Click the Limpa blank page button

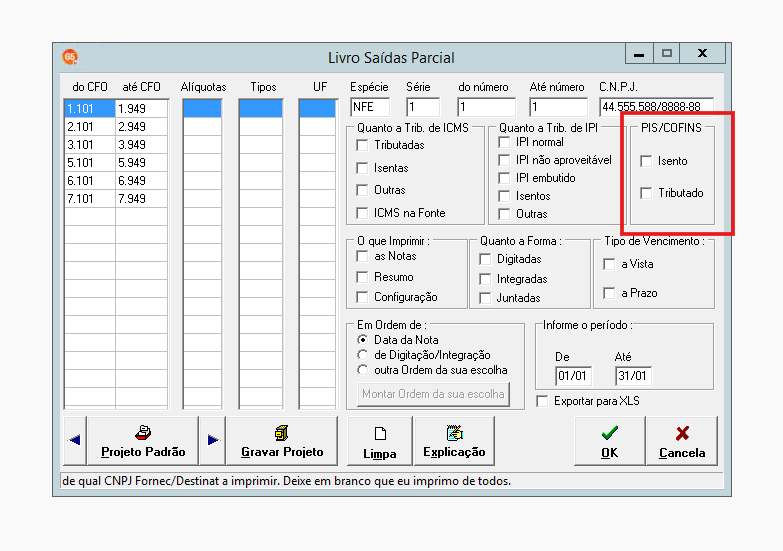pyautogui.click(x=380, y=440)
